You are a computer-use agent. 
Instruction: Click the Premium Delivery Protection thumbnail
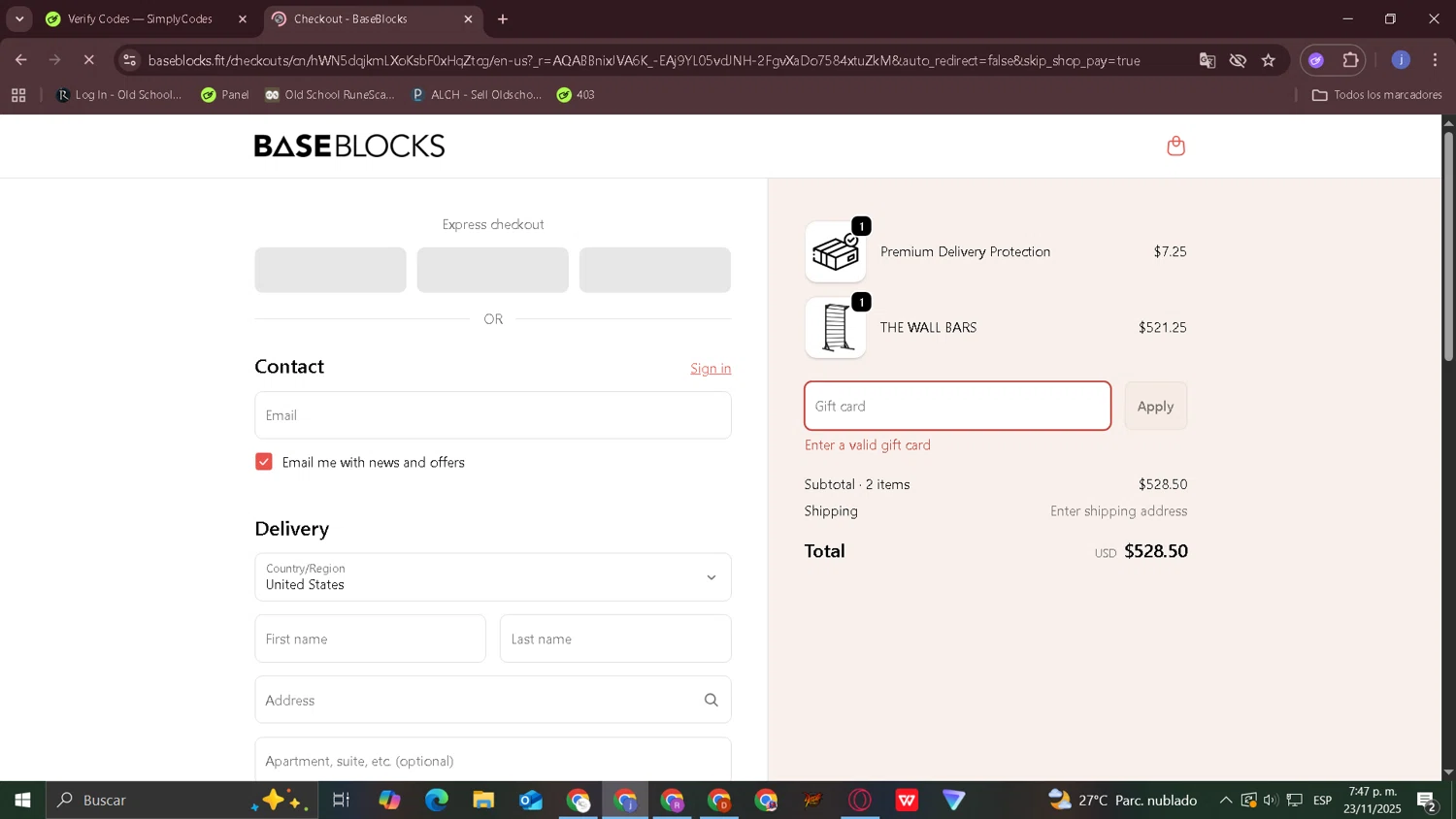[x=836, y=251]
